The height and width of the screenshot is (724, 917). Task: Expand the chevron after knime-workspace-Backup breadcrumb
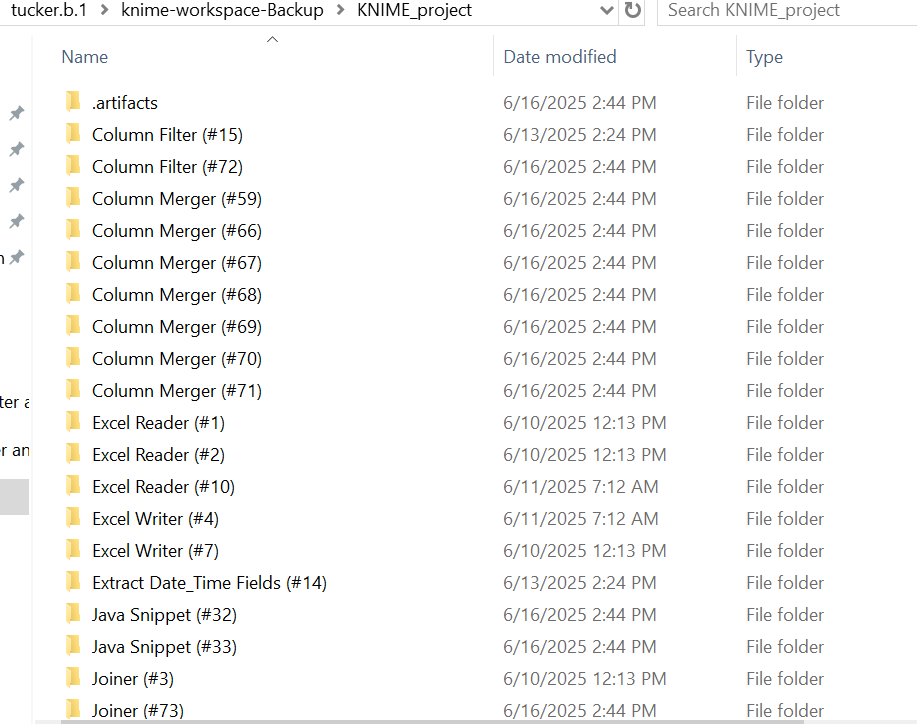point(340,10)
